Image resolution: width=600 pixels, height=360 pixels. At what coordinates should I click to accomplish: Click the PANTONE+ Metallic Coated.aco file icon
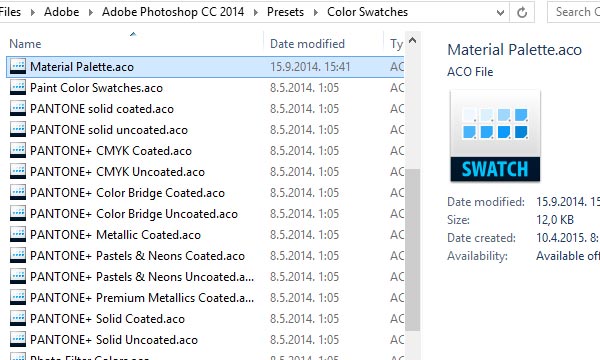(x=18, y=235)
